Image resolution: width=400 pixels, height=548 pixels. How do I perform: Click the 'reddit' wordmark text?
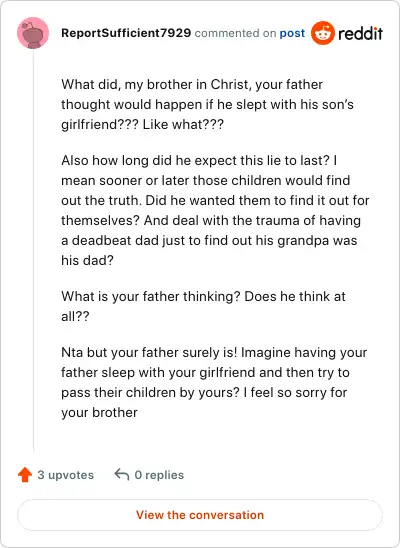[360, 33]
